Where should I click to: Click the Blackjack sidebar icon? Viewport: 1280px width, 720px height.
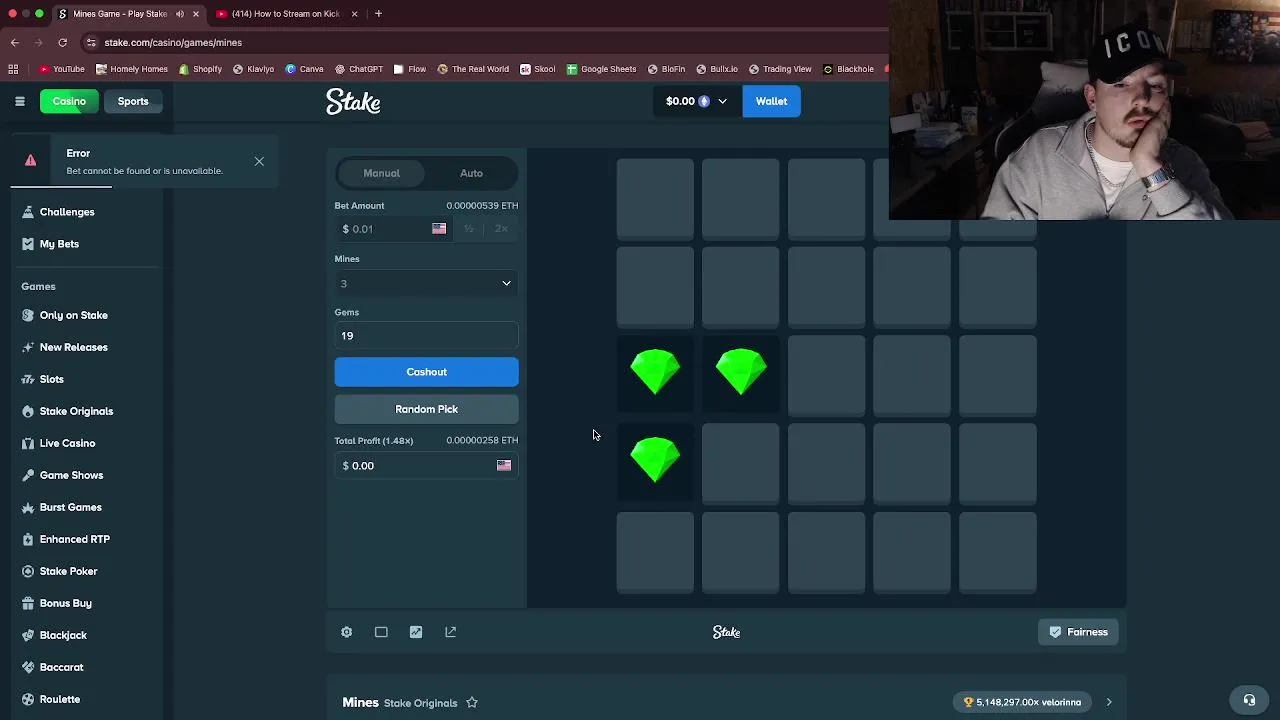tap(28, 635)
